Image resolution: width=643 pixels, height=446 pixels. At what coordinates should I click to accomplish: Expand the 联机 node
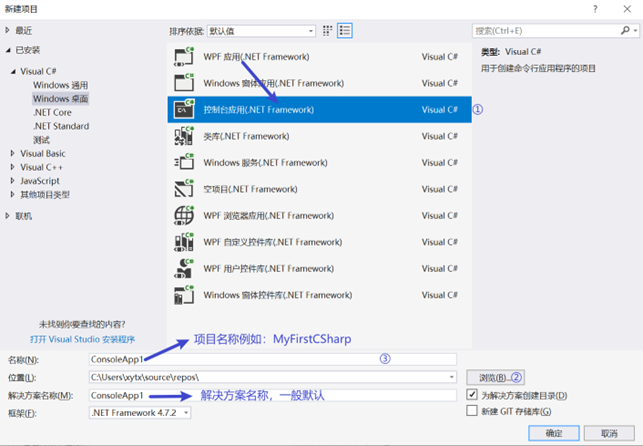tap(7, 216)
